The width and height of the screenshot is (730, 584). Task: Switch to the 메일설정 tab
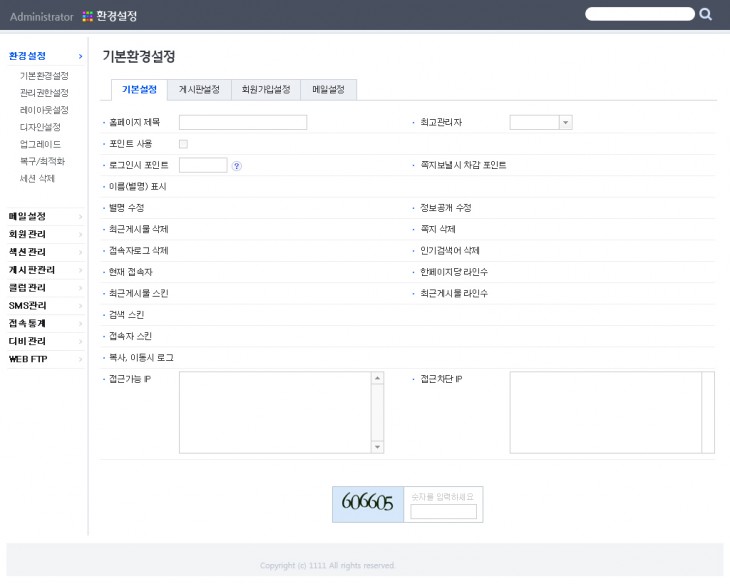[x=329, y=89]
